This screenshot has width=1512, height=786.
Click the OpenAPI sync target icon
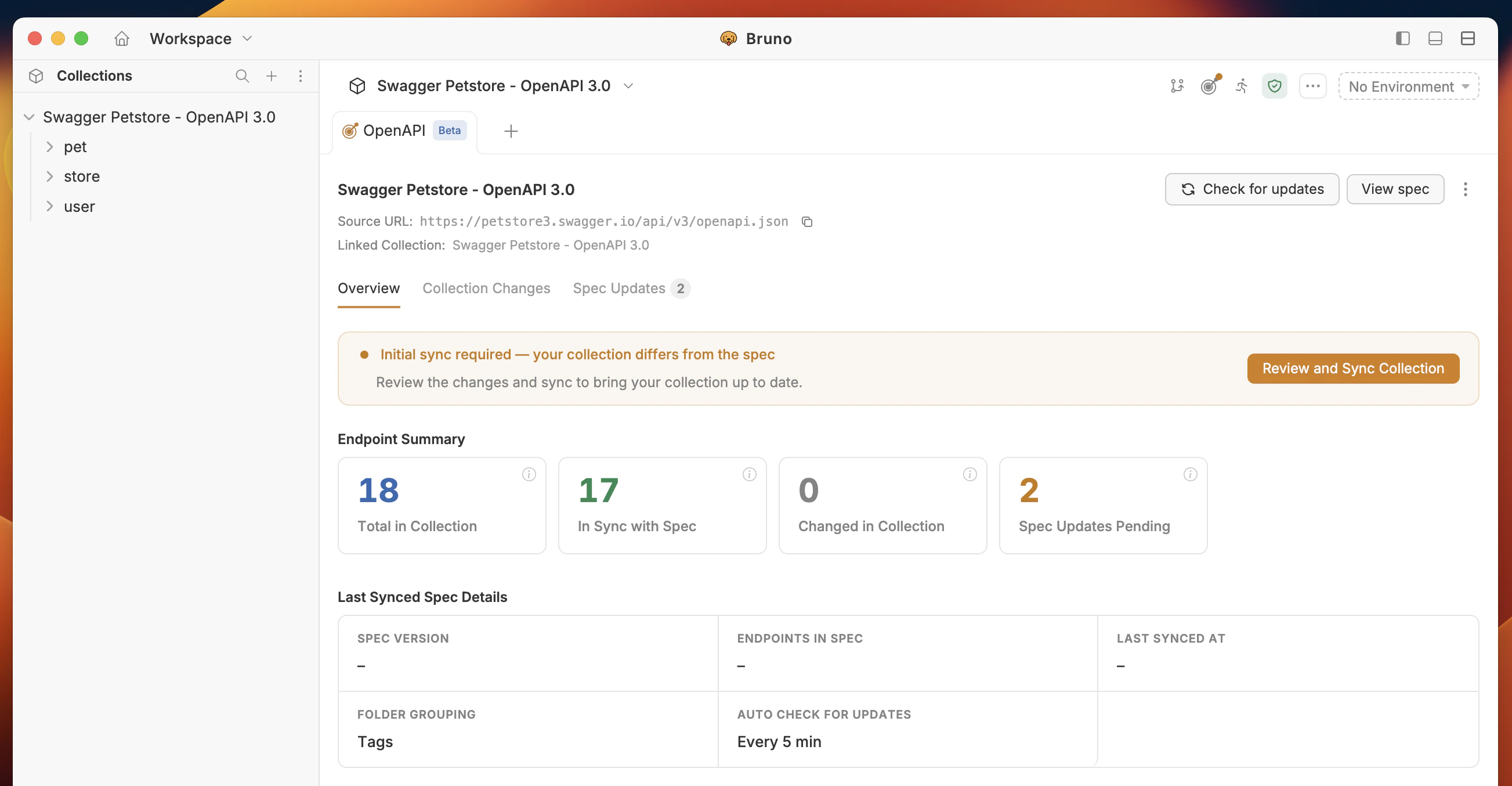(x=1210, y=86)
